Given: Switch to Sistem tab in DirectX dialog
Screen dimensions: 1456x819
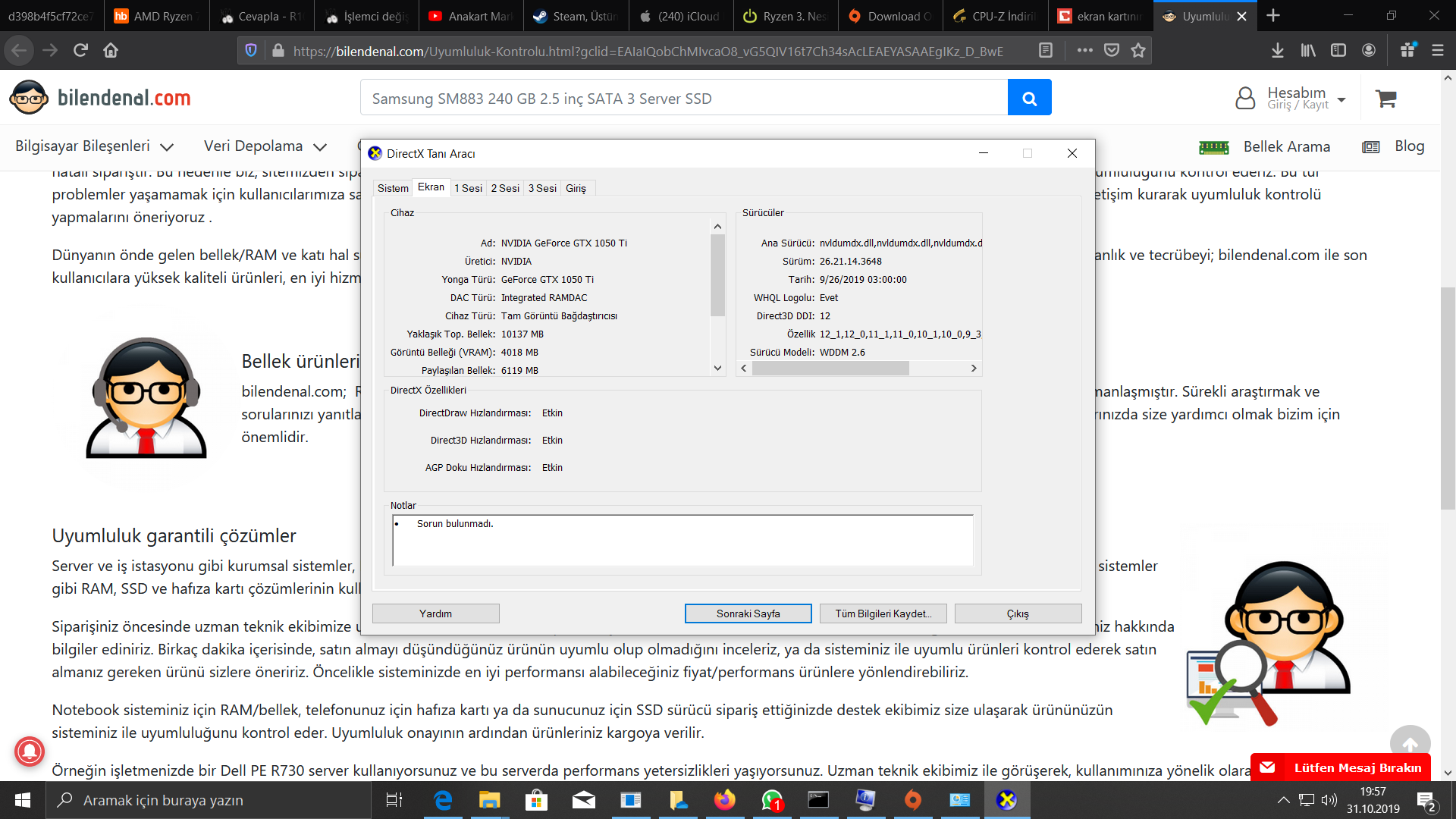Looking at the screenshot, I should tap(393, 188).
